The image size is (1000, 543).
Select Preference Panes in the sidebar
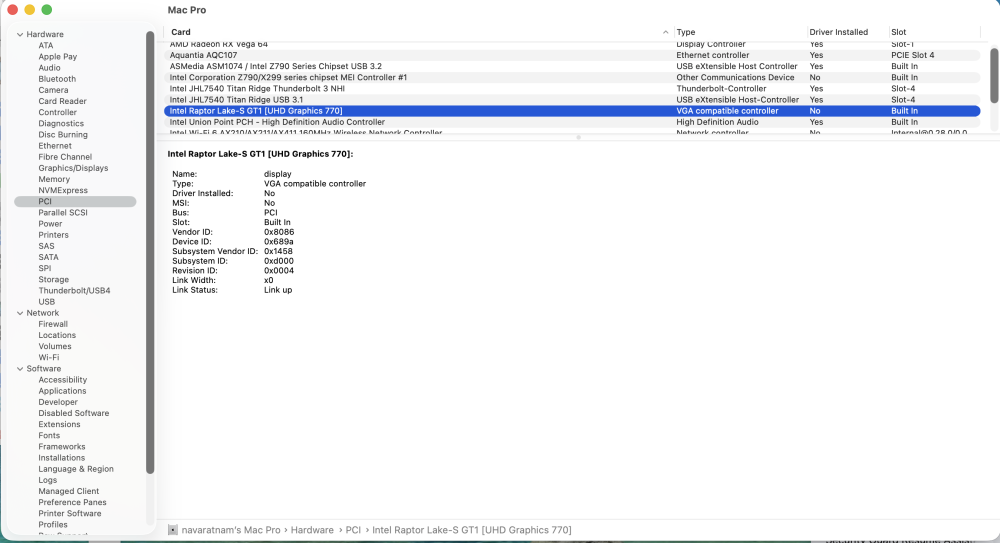click(x=72, y=503)
